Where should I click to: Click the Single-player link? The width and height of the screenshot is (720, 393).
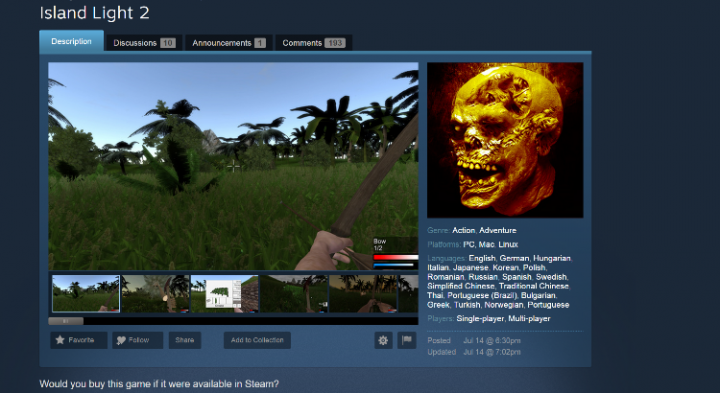tap(480, 319)
